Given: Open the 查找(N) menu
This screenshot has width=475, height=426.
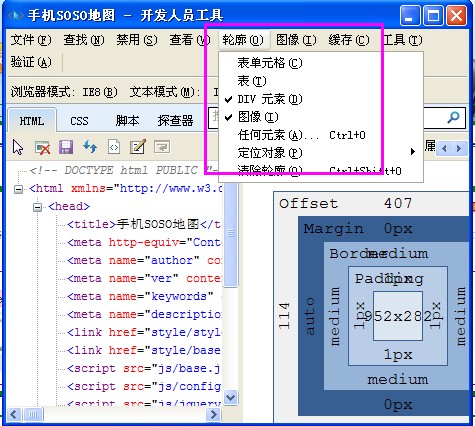Looking at the screenshot, I should (84, 40).
